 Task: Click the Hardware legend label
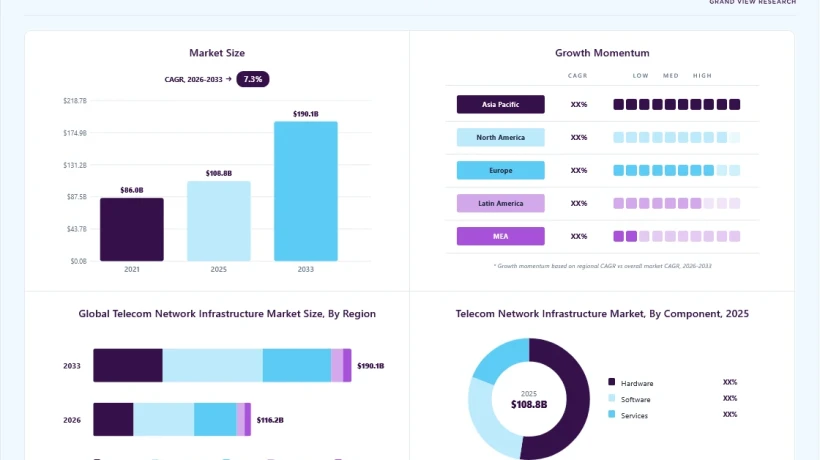[x=637, y=383]
